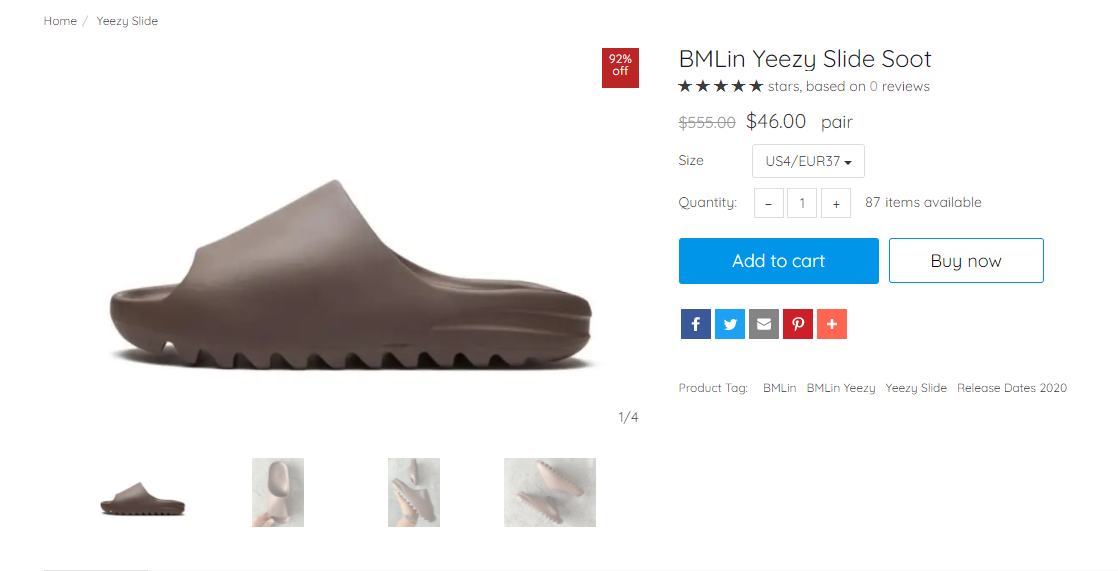
Task: Pin product on Pinterest
Action: pyautogui.click(x=798, y=324)
